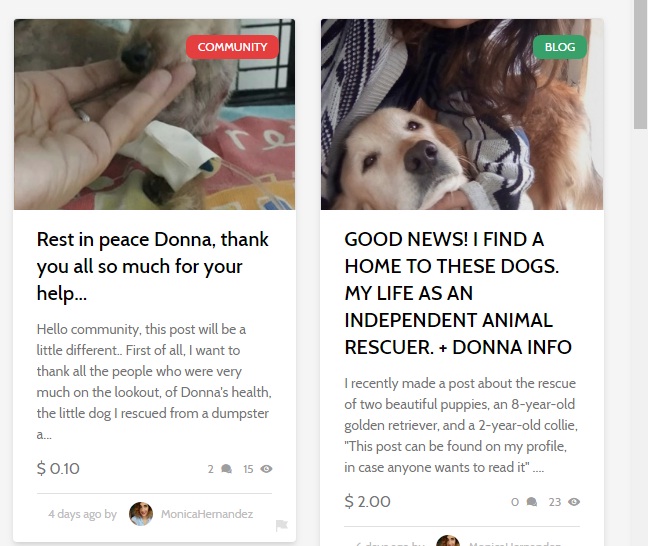
Task: Visit MonicaHernandez profile link
Action: pos(207,514)
